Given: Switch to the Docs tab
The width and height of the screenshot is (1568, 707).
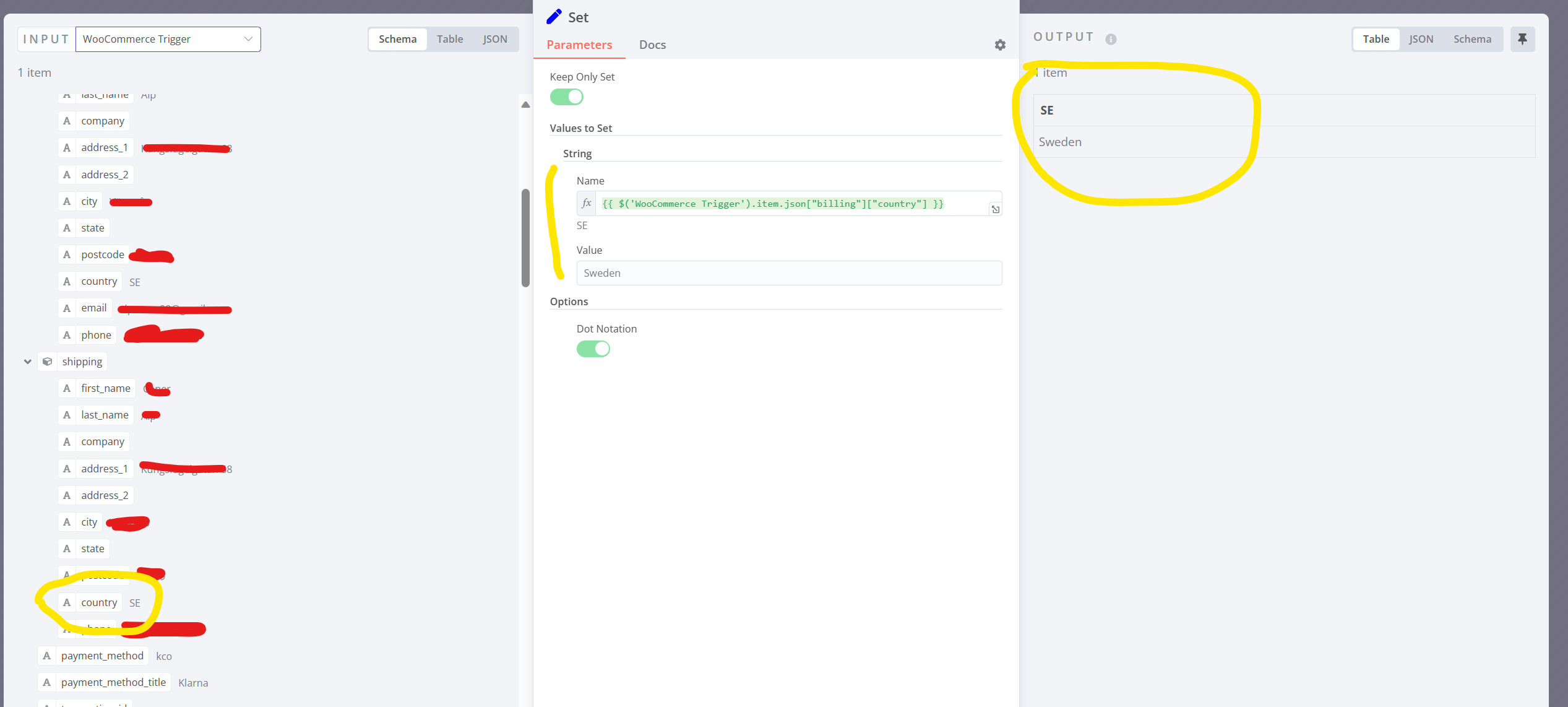Looking at the screenshot, I should (x=652, y=45).
